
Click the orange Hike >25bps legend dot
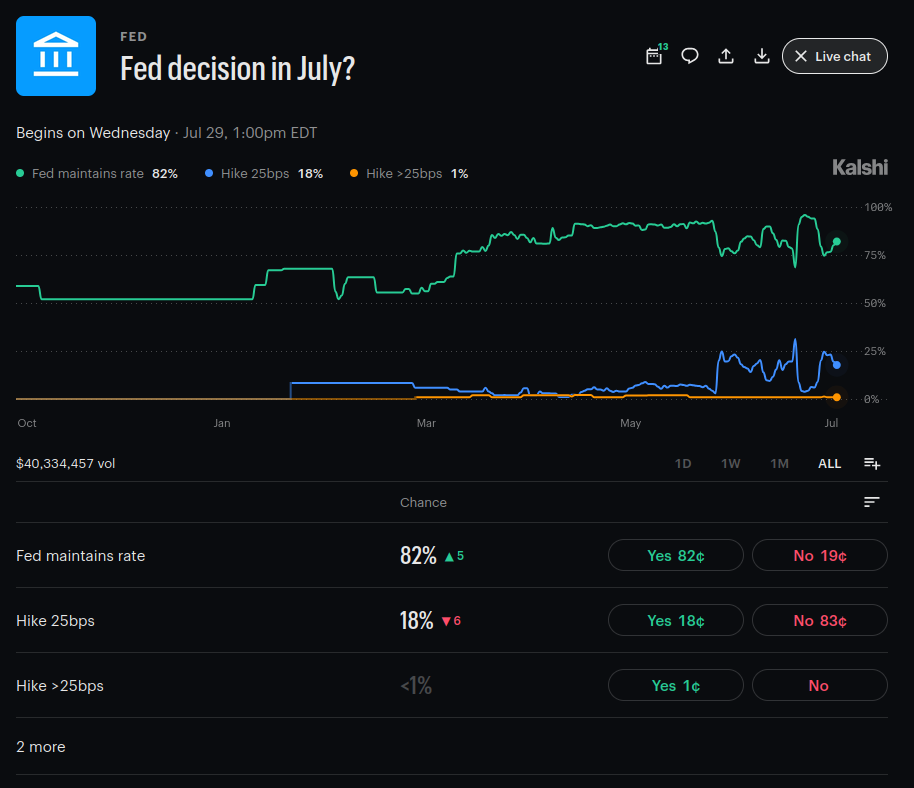[x=354, y=173]
